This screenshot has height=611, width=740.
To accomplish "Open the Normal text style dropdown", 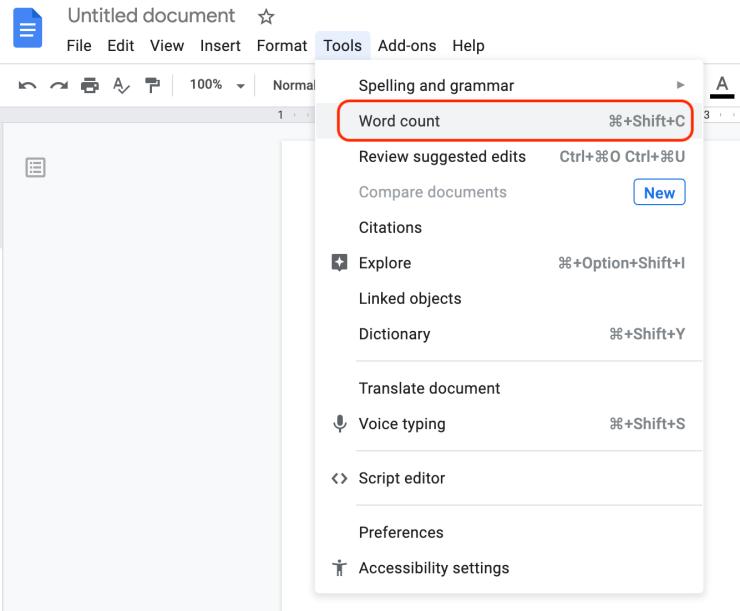I will [293, 85].
